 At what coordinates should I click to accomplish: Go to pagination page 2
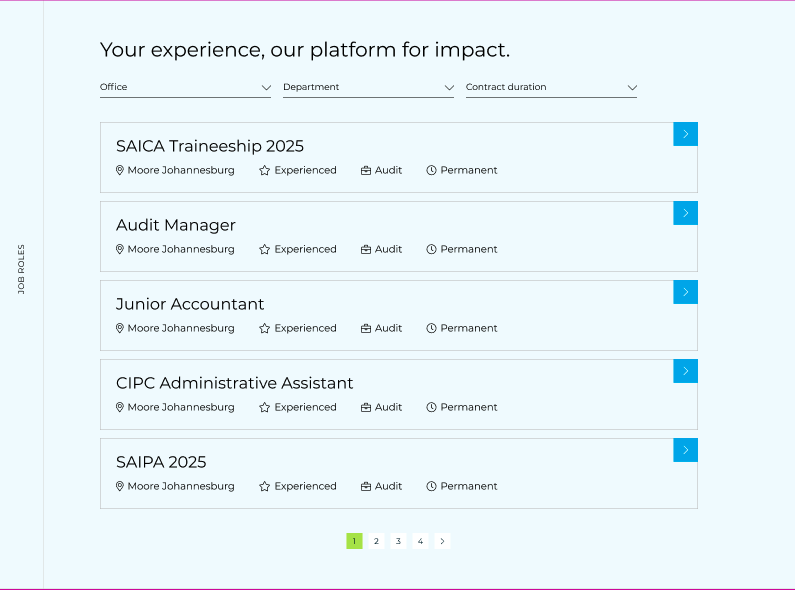tap(376, 541)
